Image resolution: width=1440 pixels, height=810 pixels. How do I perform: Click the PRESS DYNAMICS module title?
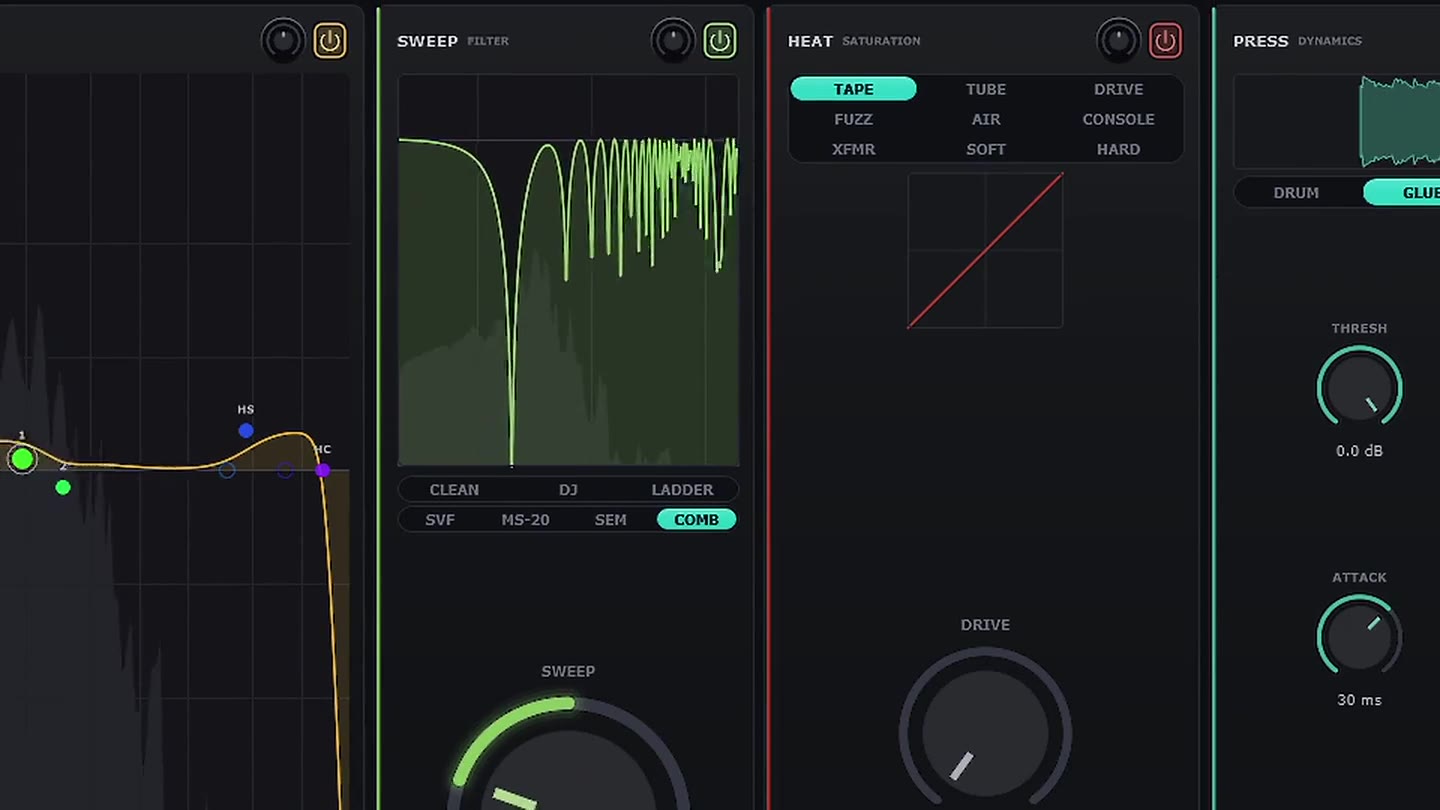tap(1297, 41)
